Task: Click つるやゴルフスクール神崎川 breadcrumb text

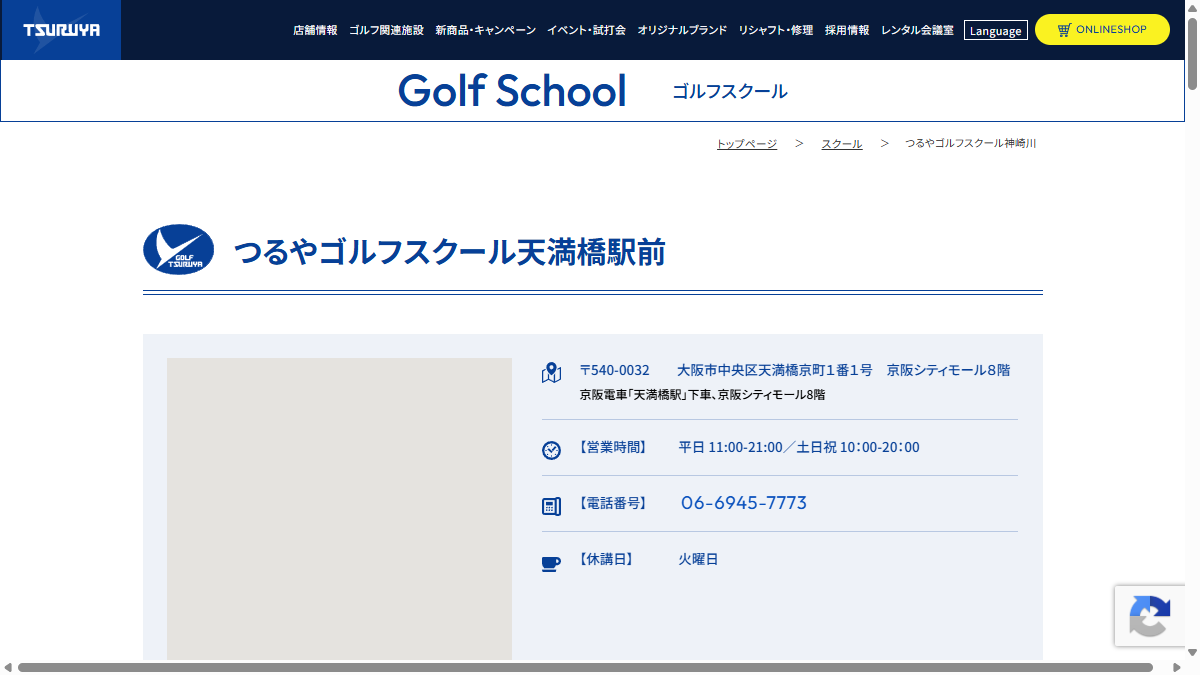Action: click(970, 144)
